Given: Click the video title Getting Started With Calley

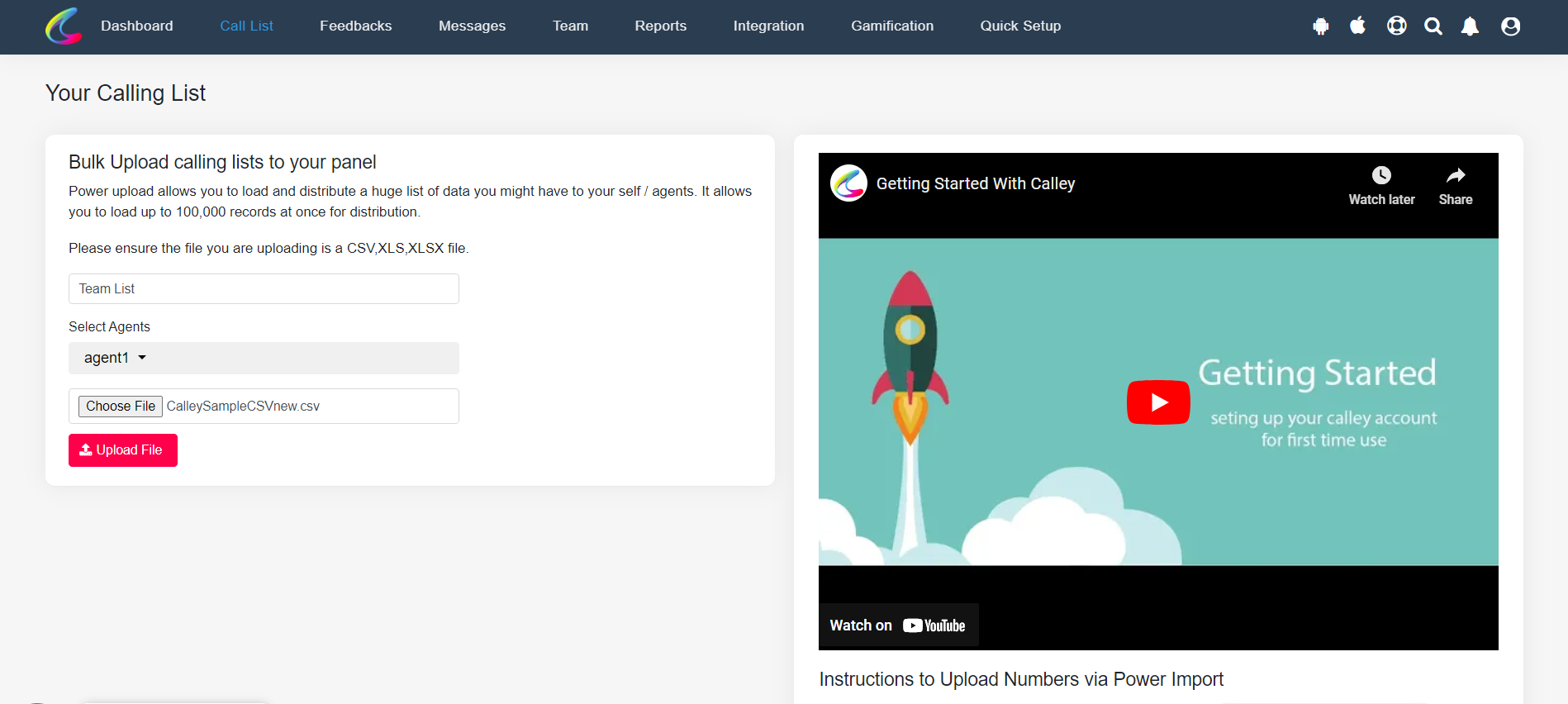Looking at the screenshot, I should pyautogui.click(x=976, y=183).
